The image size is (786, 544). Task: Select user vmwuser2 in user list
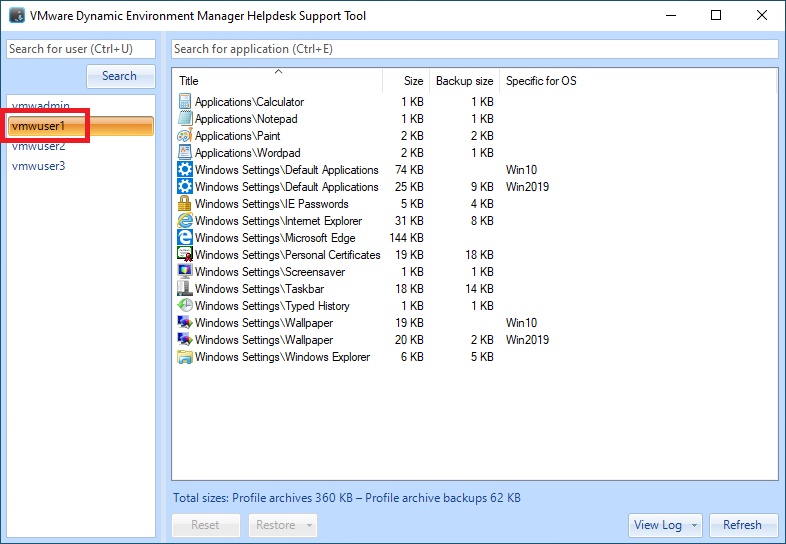point(39,147)
